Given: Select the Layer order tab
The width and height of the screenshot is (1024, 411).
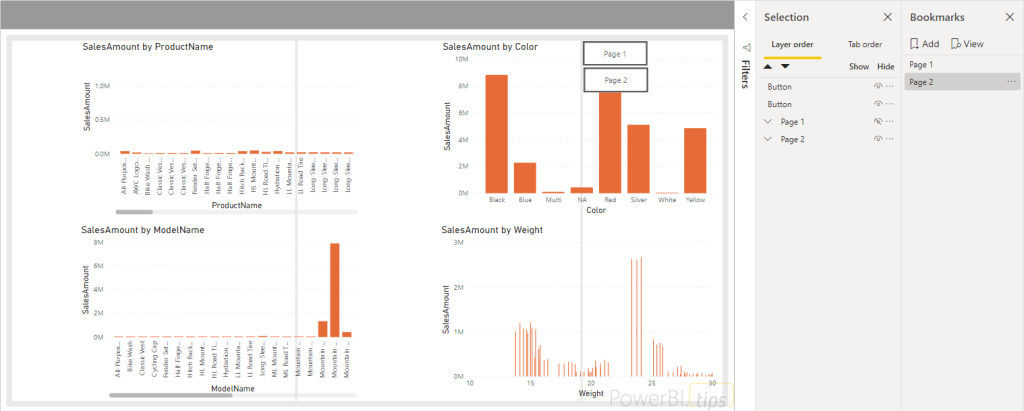Looking at the screenshot, I should pos(792,44).
